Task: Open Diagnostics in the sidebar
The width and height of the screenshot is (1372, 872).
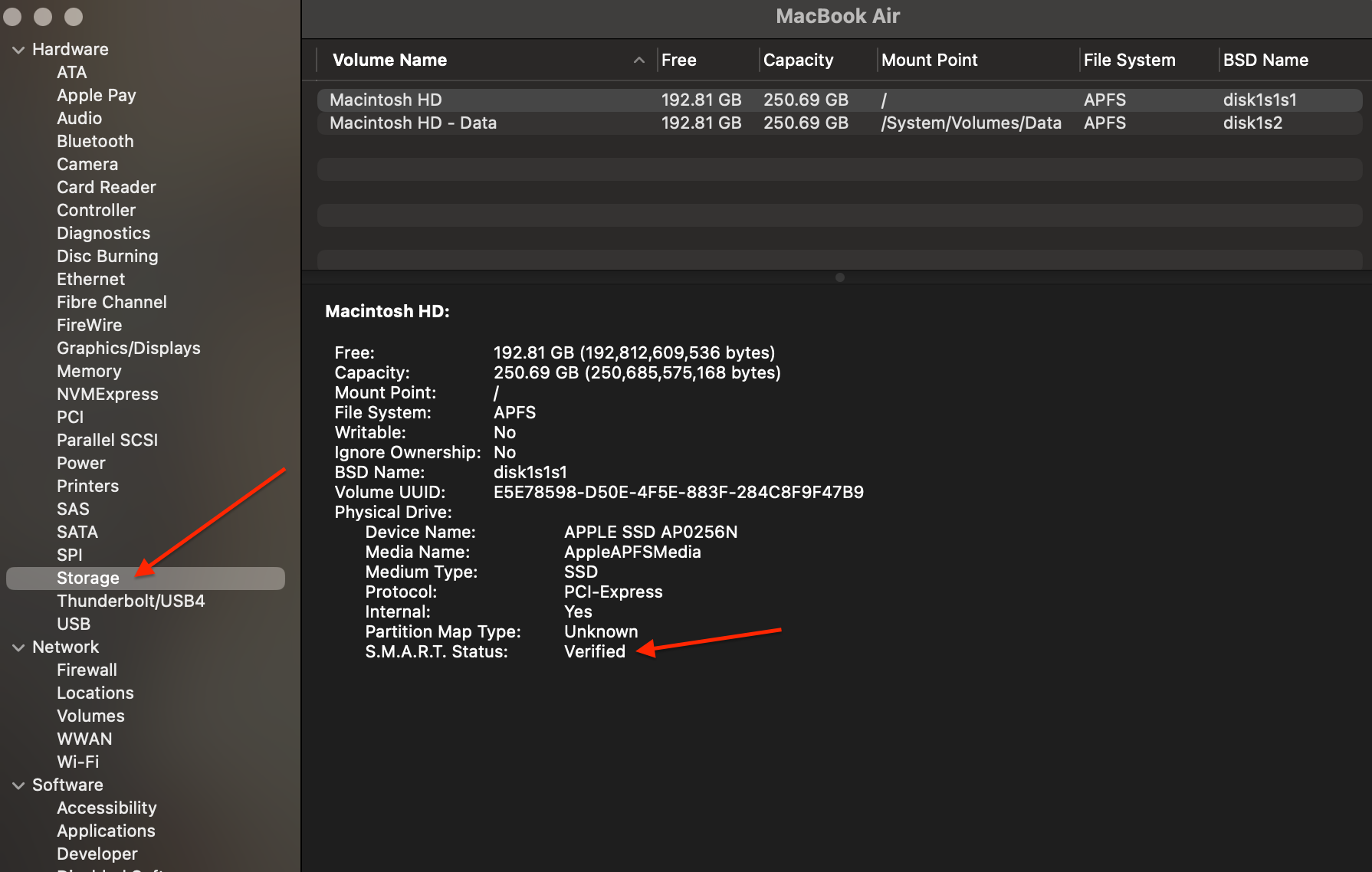Action: pos(103,233)
